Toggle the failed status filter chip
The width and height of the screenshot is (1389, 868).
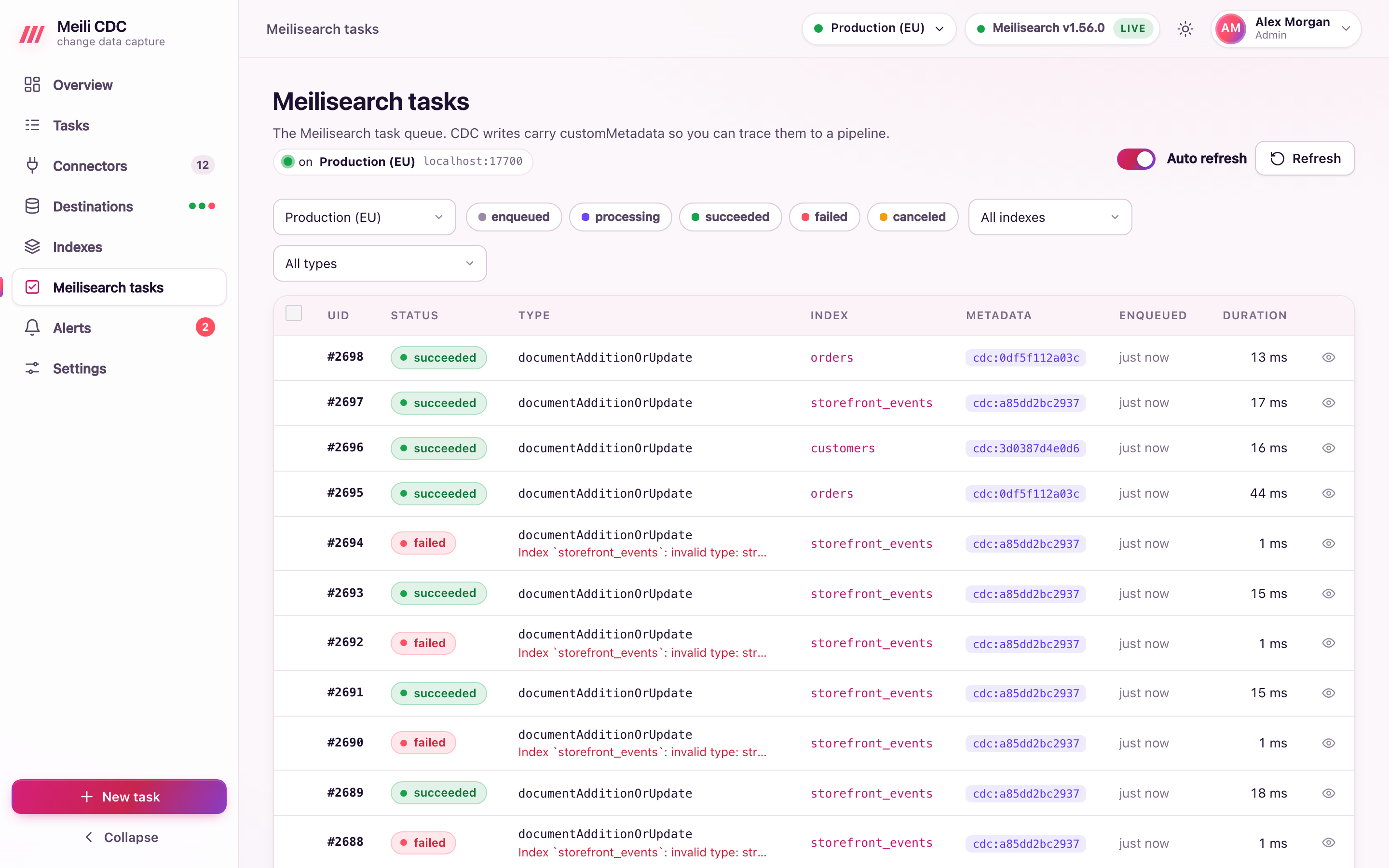pos(824,217)
